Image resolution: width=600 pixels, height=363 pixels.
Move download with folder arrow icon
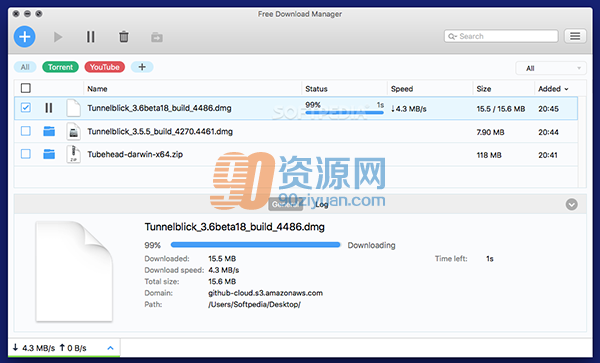[157, 37]
